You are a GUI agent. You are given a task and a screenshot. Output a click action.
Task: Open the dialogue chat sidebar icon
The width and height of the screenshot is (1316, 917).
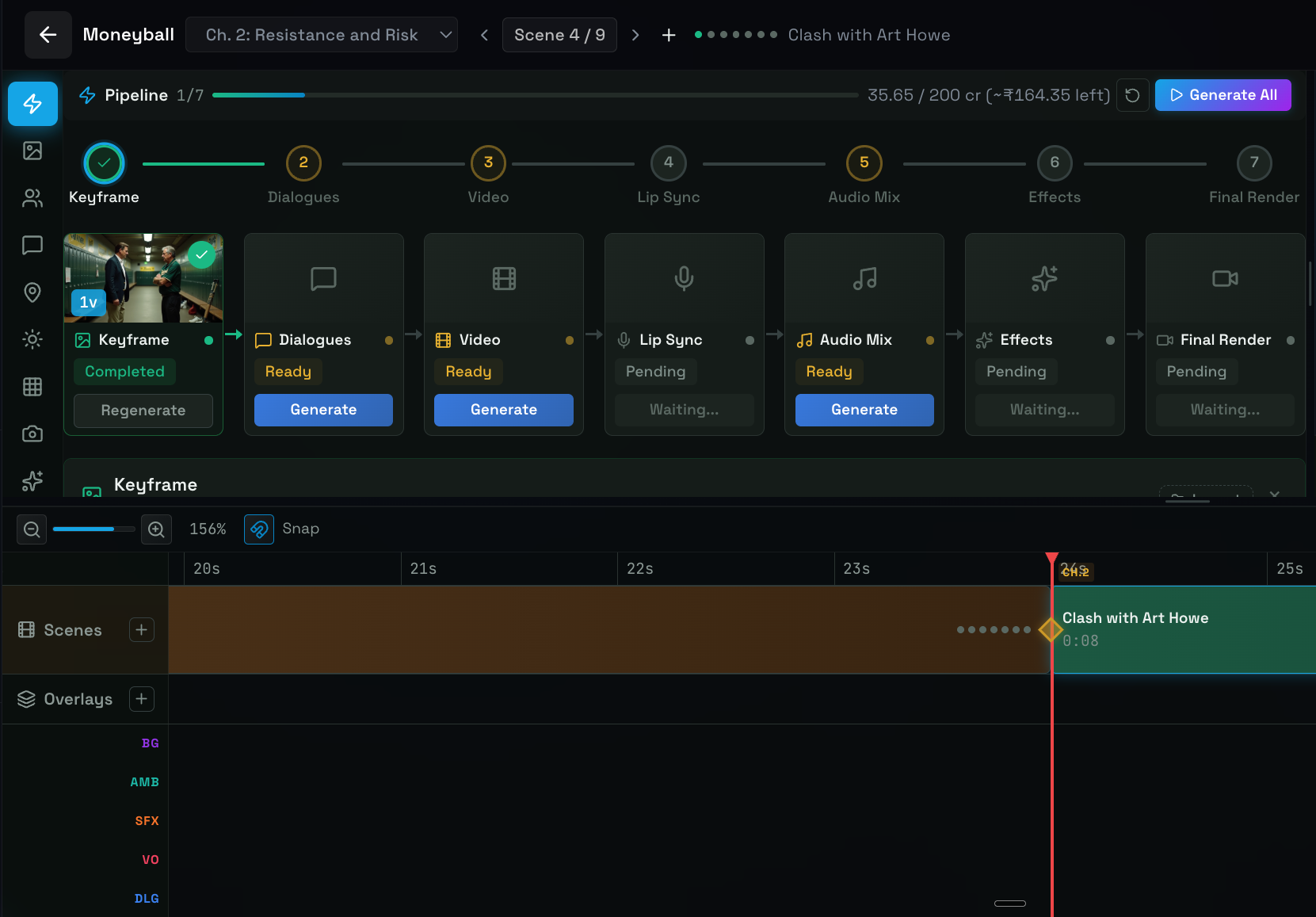pyautogui.click(x=32, y=245)
